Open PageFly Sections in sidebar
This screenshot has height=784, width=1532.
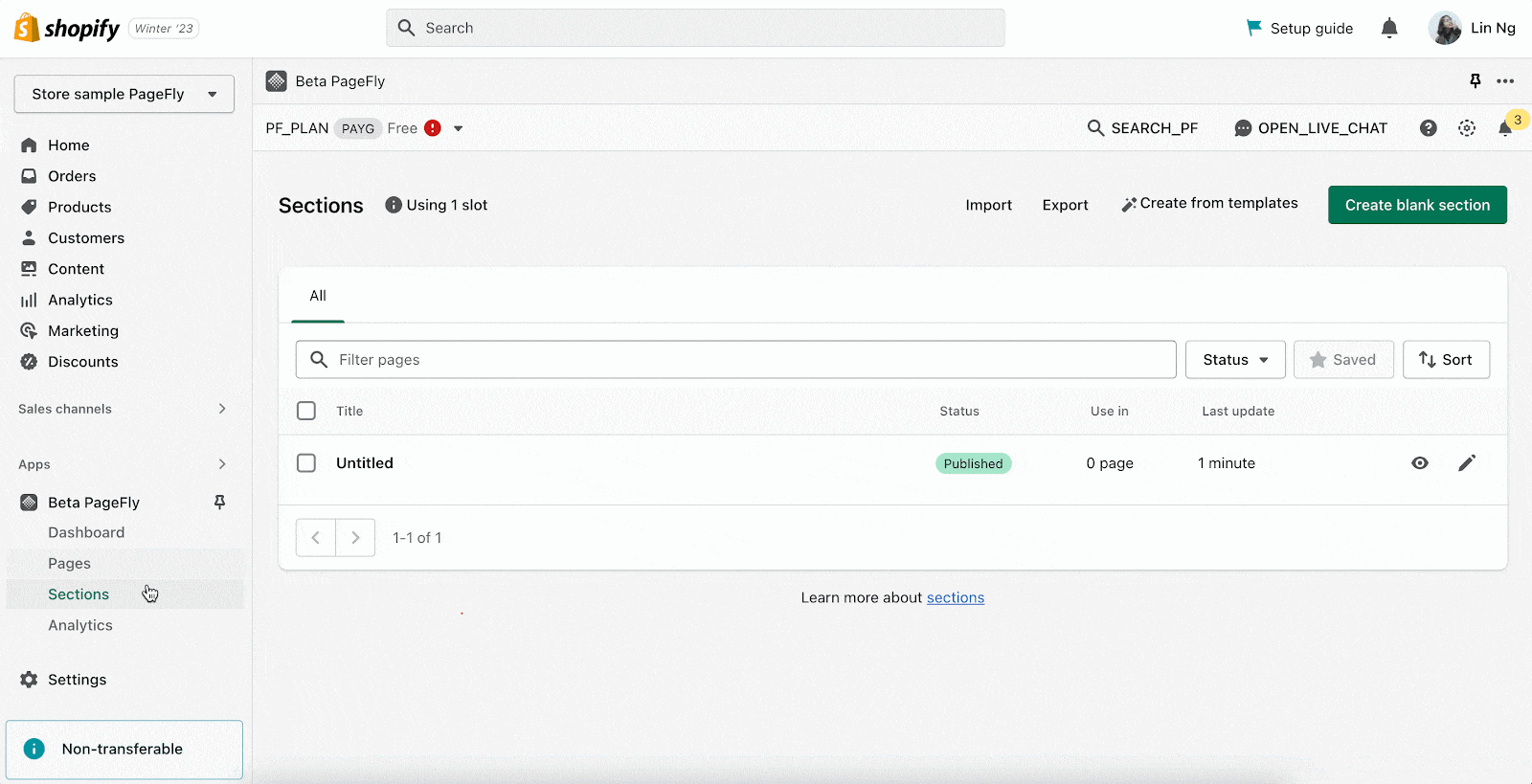pos(79,594)
